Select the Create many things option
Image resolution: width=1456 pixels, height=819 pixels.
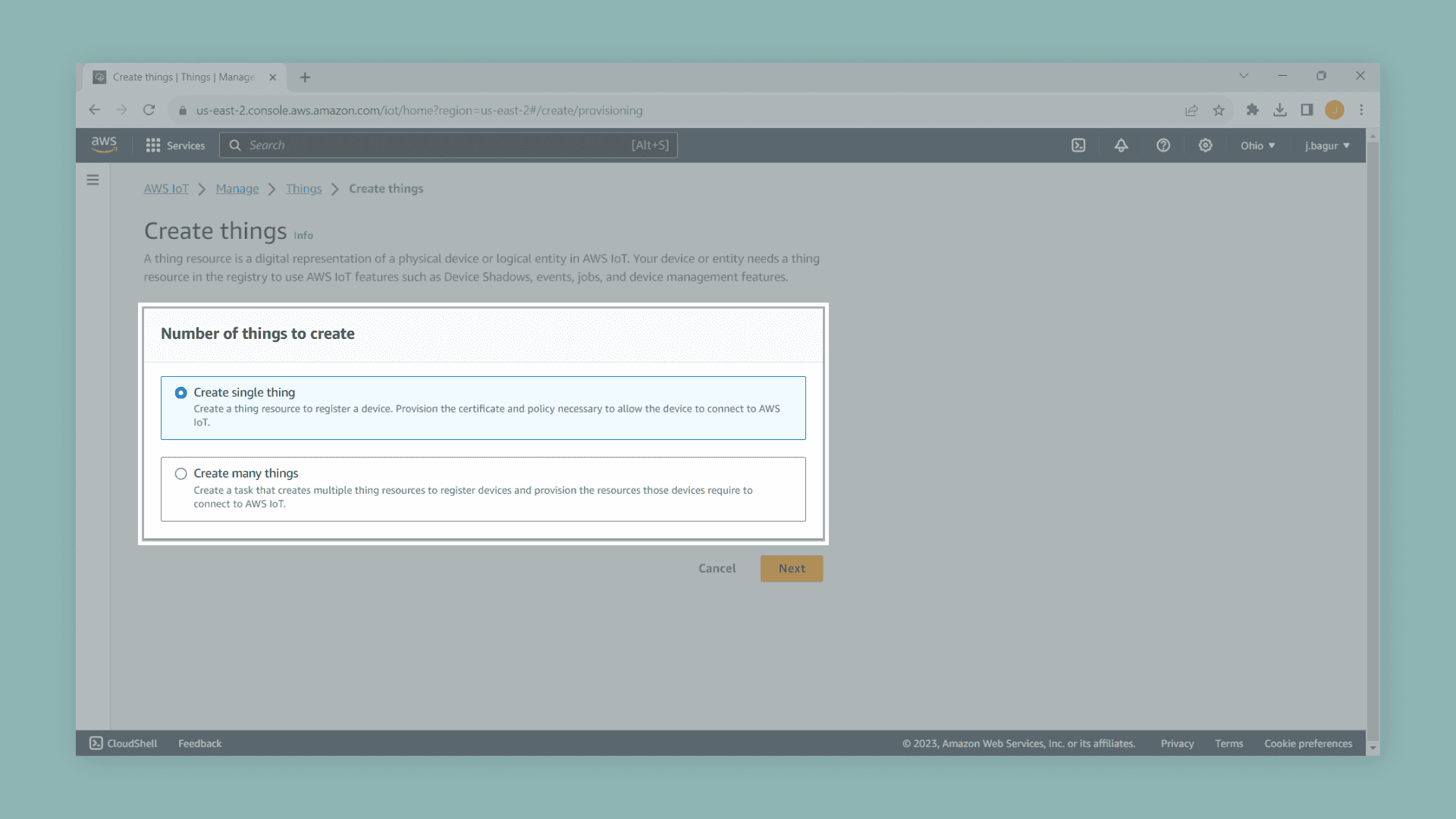click(x=483, y=489)
